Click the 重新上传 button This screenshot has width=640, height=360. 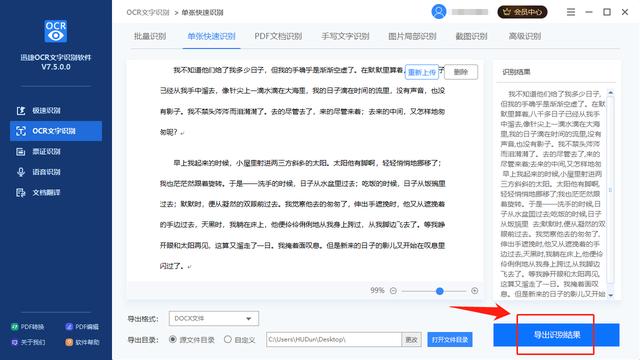[x=422, y=72]
